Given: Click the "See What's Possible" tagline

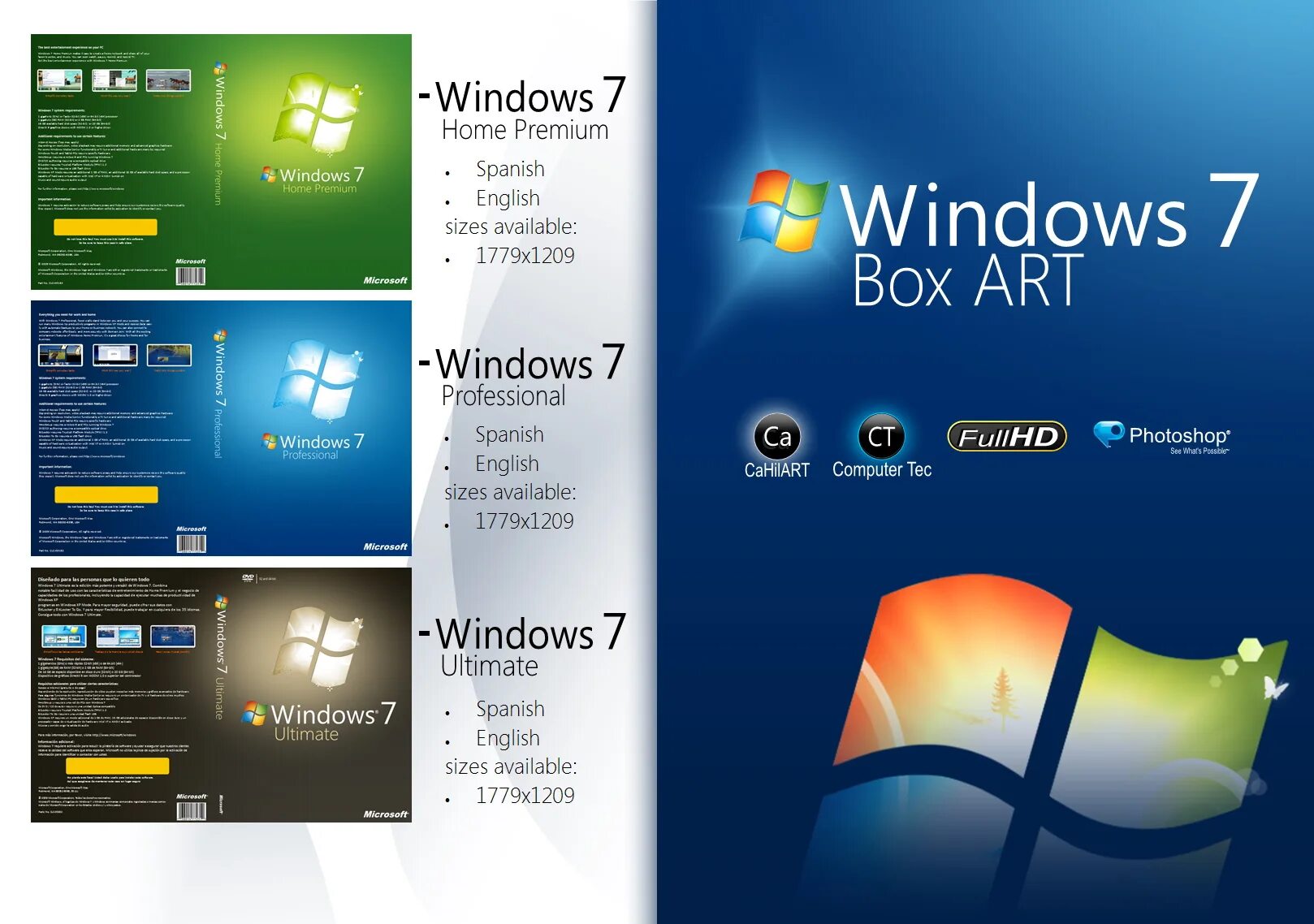Looking at the screenshot, I should click(1199, 451).
